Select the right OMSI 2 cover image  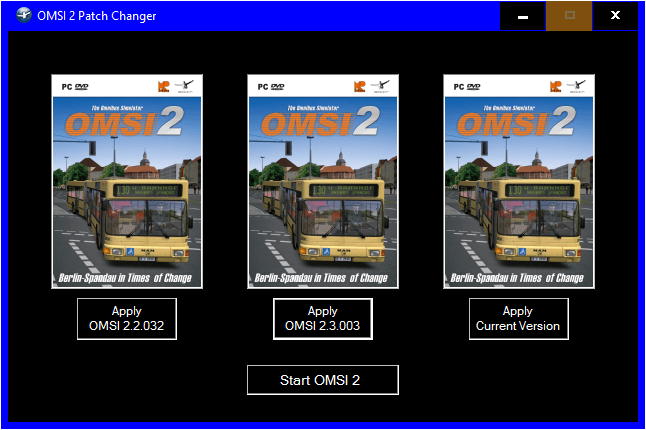tap(519, 181)
